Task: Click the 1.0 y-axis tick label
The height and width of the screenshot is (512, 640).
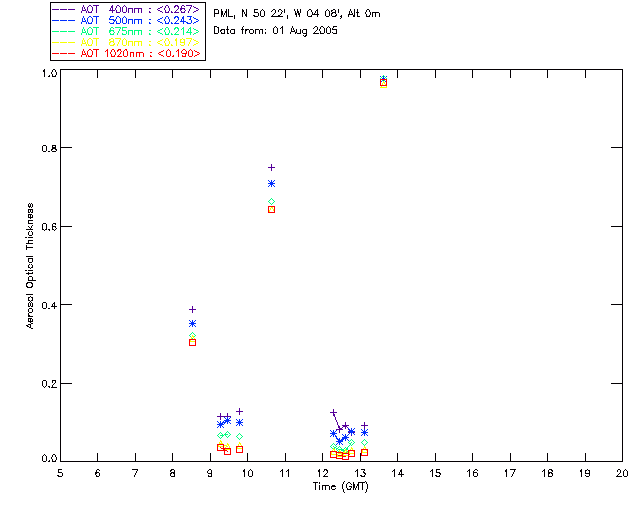Action: (x=49, y=73)
